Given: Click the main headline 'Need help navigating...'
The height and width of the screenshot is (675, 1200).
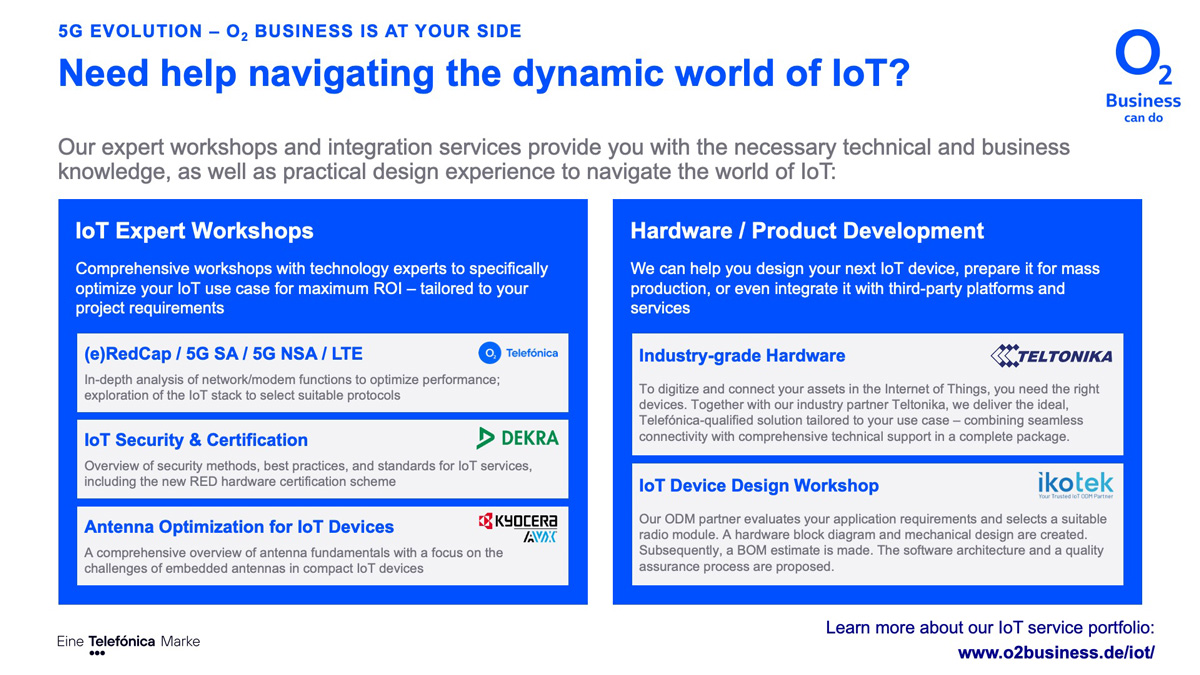Looking at the screenshot, I should coord(484,74).
